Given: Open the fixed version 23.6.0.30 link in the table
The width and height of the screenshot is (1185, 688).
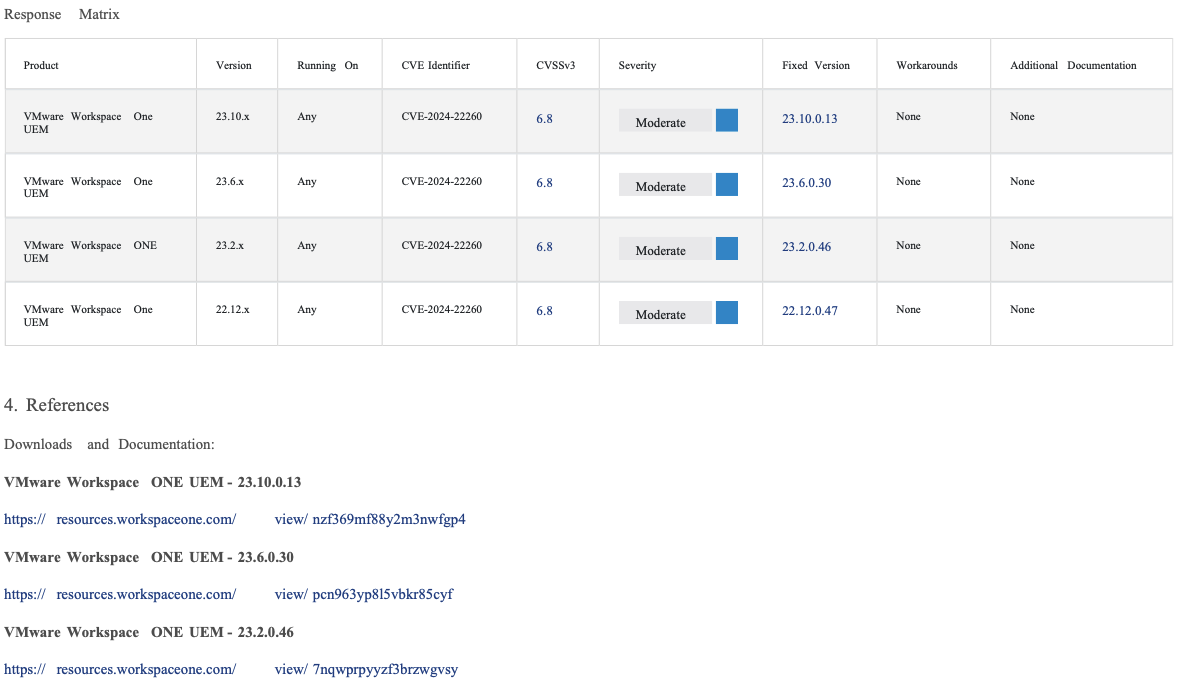Looking at the screenshot, I should coord(806,183).
